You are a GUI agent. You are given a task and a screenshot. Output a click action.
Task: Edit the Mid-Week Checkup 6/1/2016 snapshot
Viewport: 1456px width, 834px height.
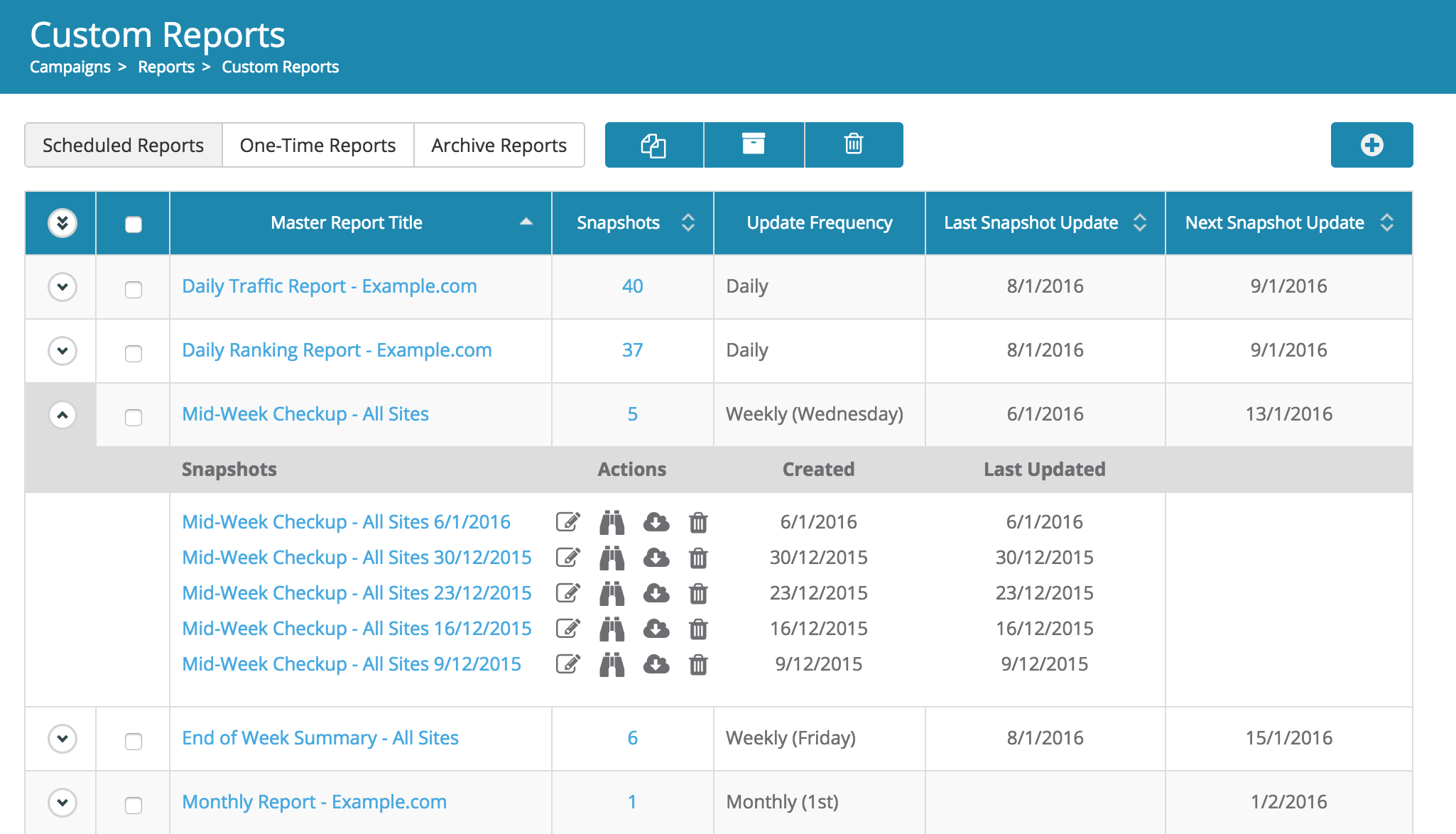[567, 522]
